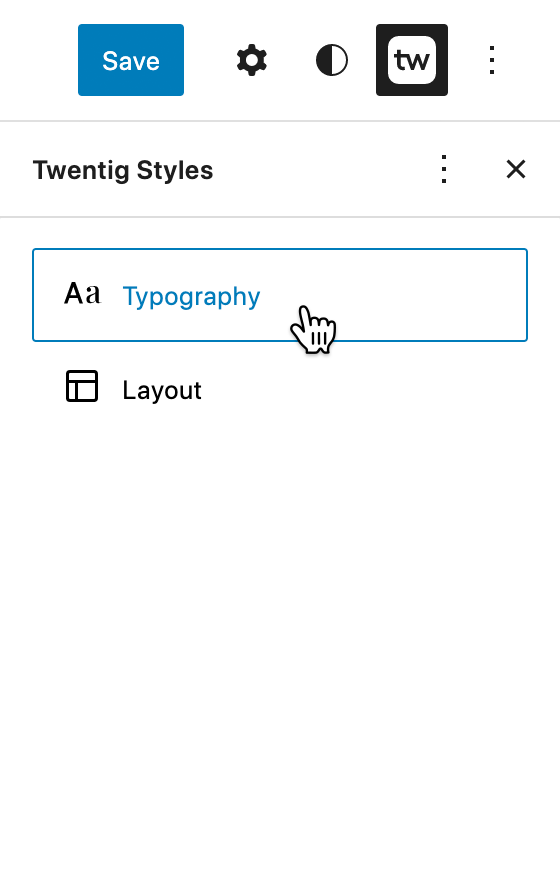Click the blue Save button
Screen dimensions: 560x884
point(131,60)
